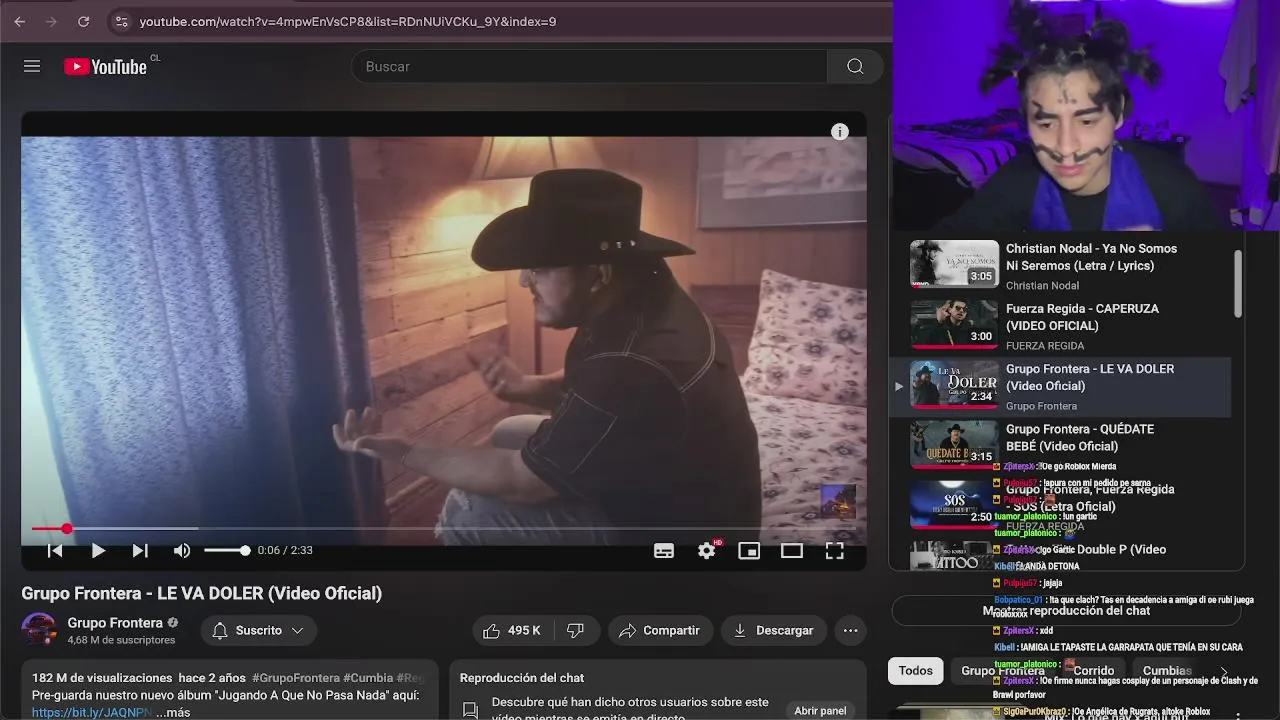Open player settings gear
The height and width of the screenshot is (720, 1280).
tap(707, 550)
